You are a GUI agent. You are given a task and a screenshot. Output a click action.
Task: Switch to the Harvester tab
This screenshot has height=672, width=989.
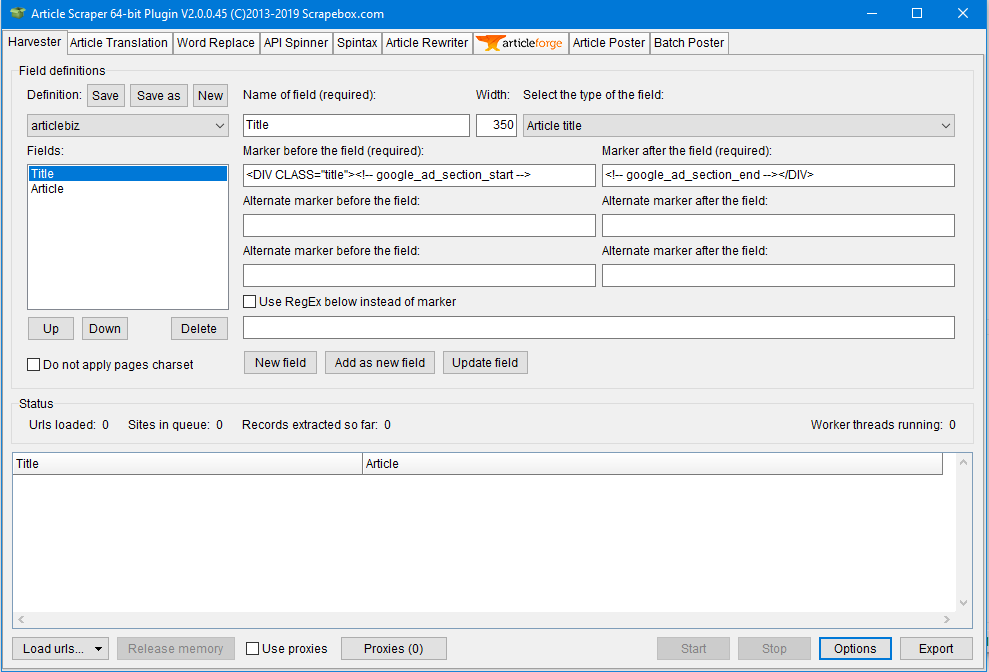click(x=34, y=42)
